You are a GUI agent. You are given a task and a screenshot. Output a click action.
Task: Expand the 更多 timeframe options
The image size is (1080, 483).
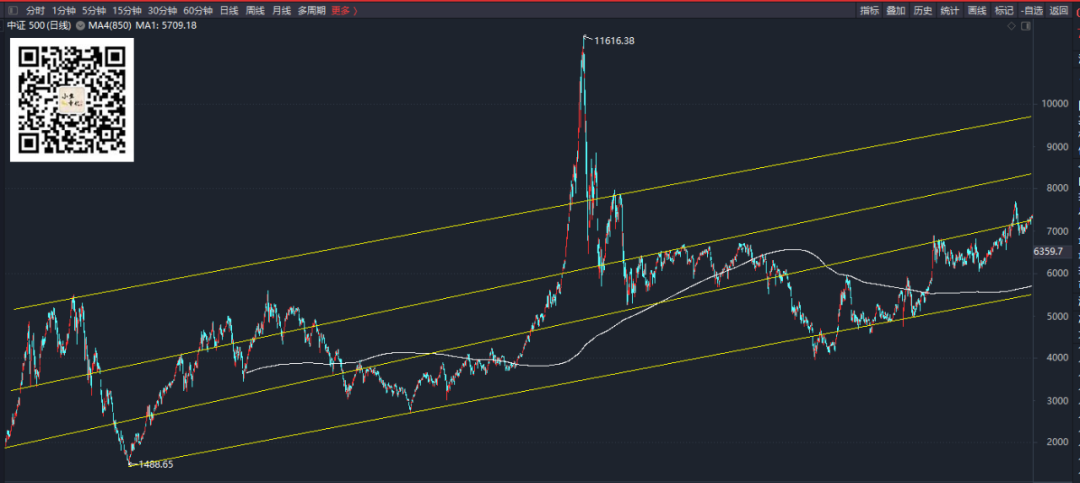[x=344, y=10]
